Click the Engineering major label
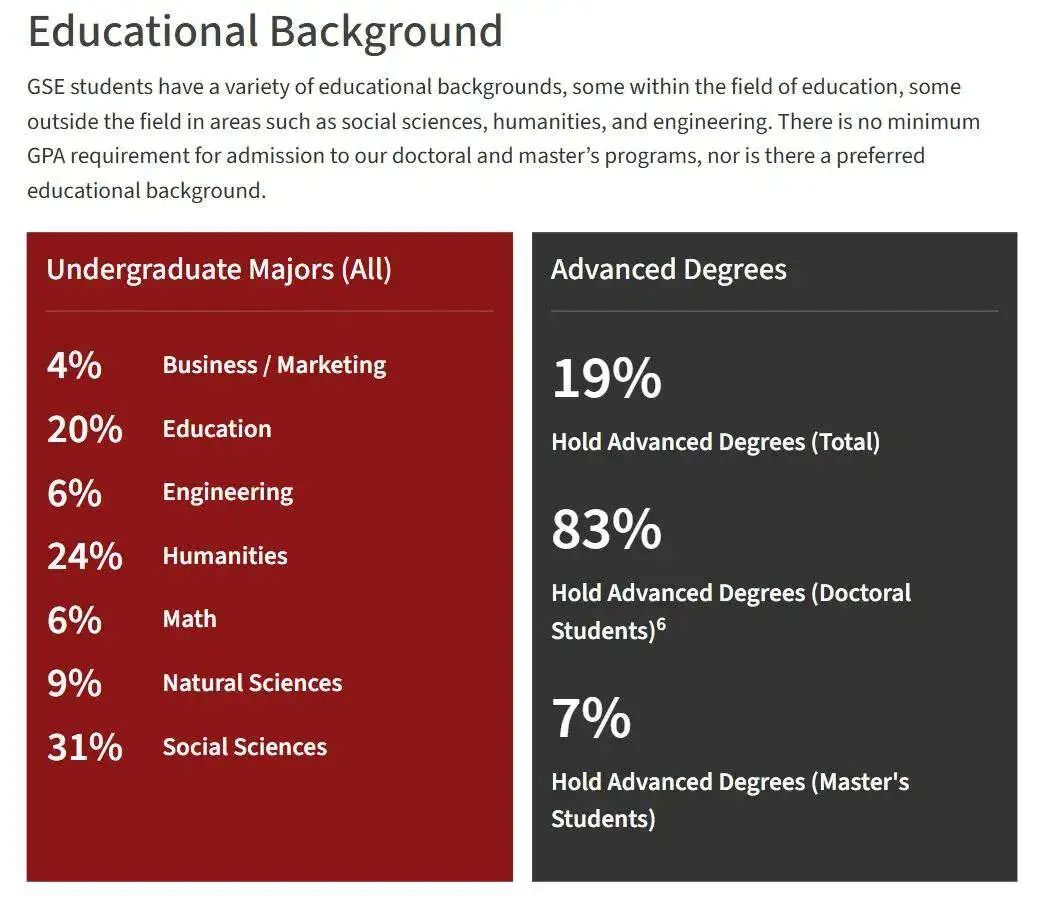Image resolution: width=1053 pixels, height=906 pixels. [x=228, y=492]
